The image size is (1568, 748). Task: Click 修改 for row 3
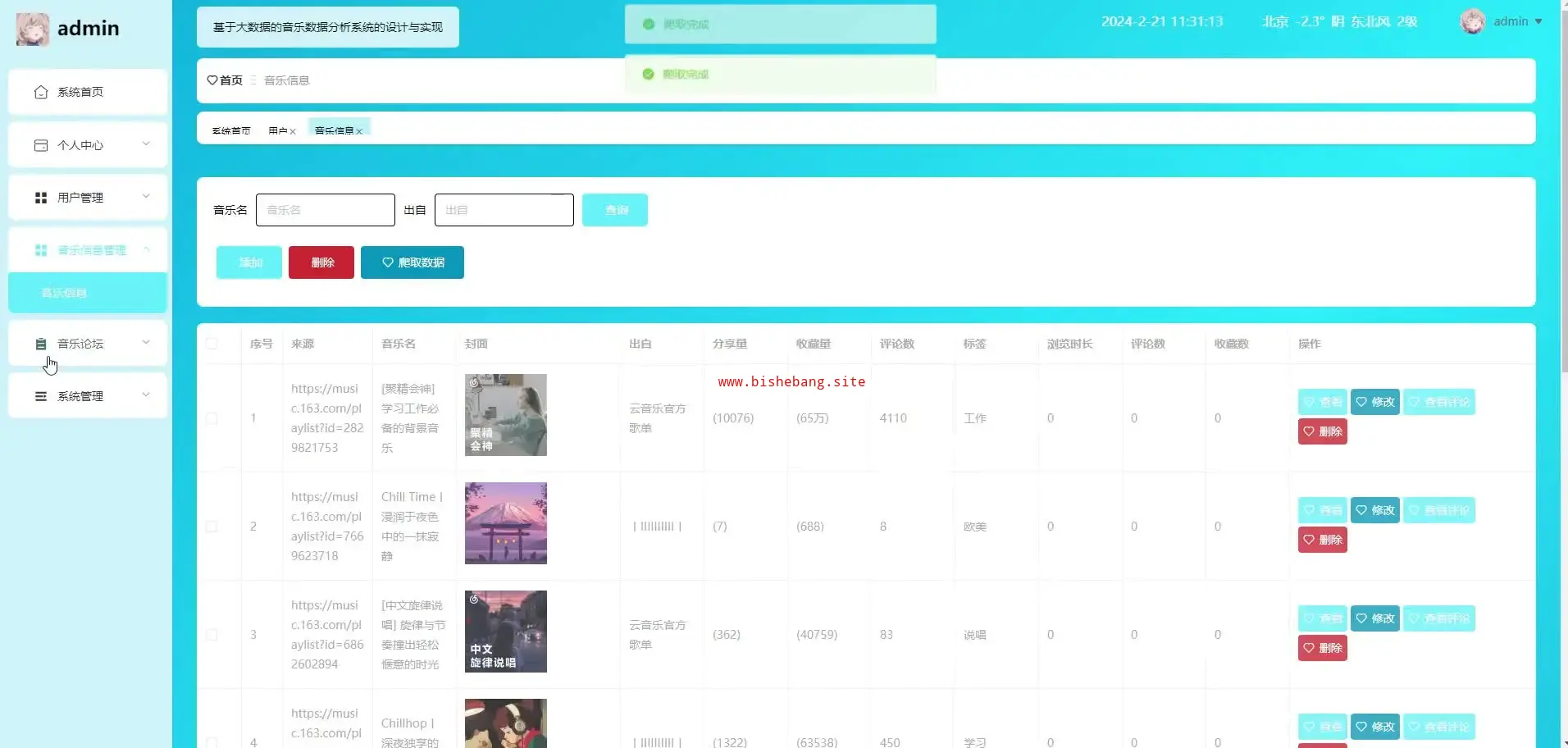click(1375, 618)
